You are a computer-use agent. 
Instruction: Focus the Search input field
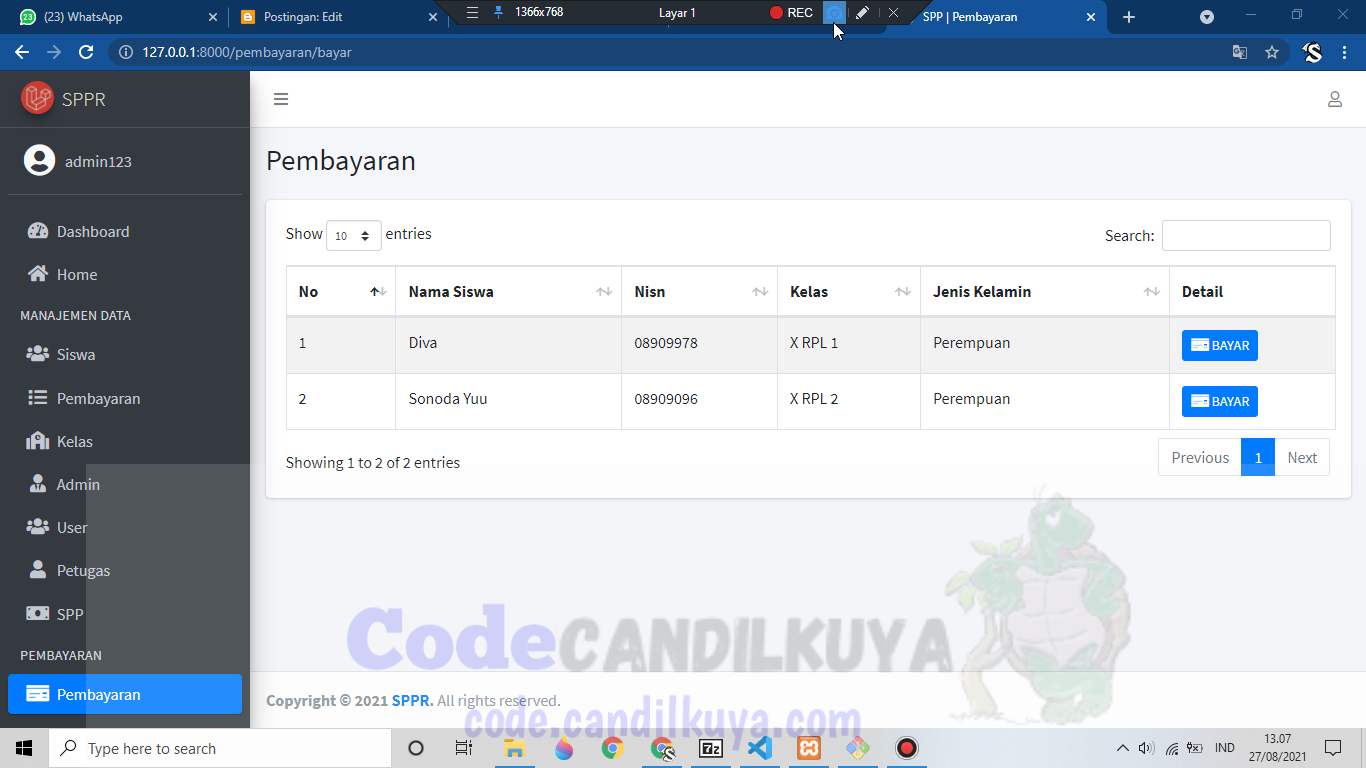[1246, 235]
